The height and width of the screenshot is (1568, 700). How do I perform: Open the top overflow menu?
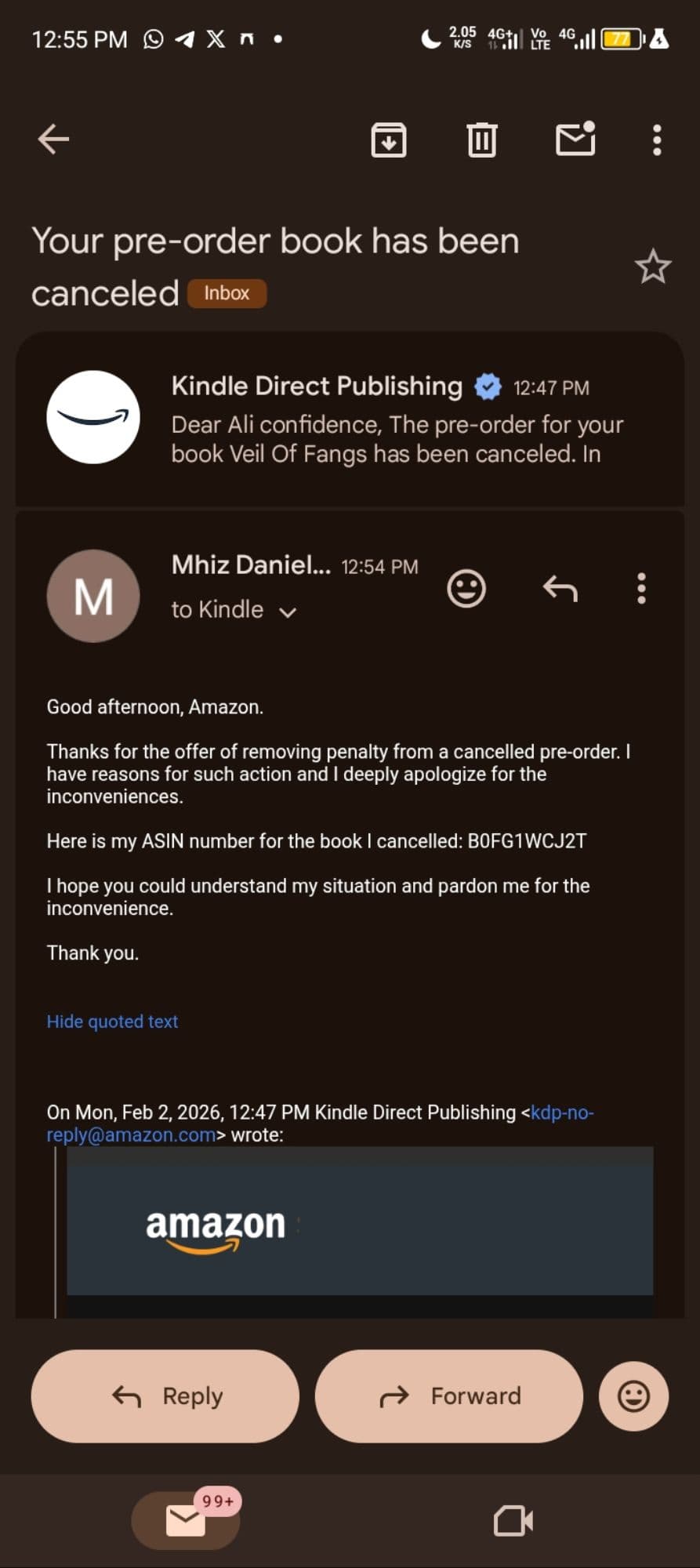tap(657, 140)
